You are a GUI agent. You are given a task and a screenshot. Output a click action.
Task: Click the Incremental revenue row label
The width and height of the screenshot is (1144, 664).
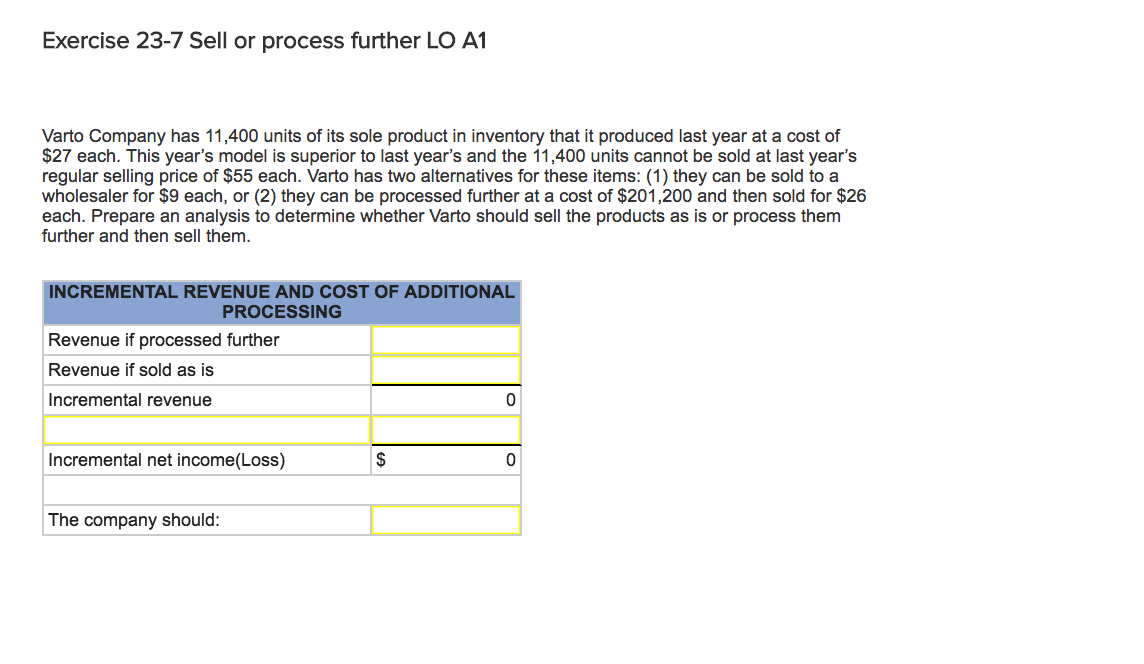130,400
